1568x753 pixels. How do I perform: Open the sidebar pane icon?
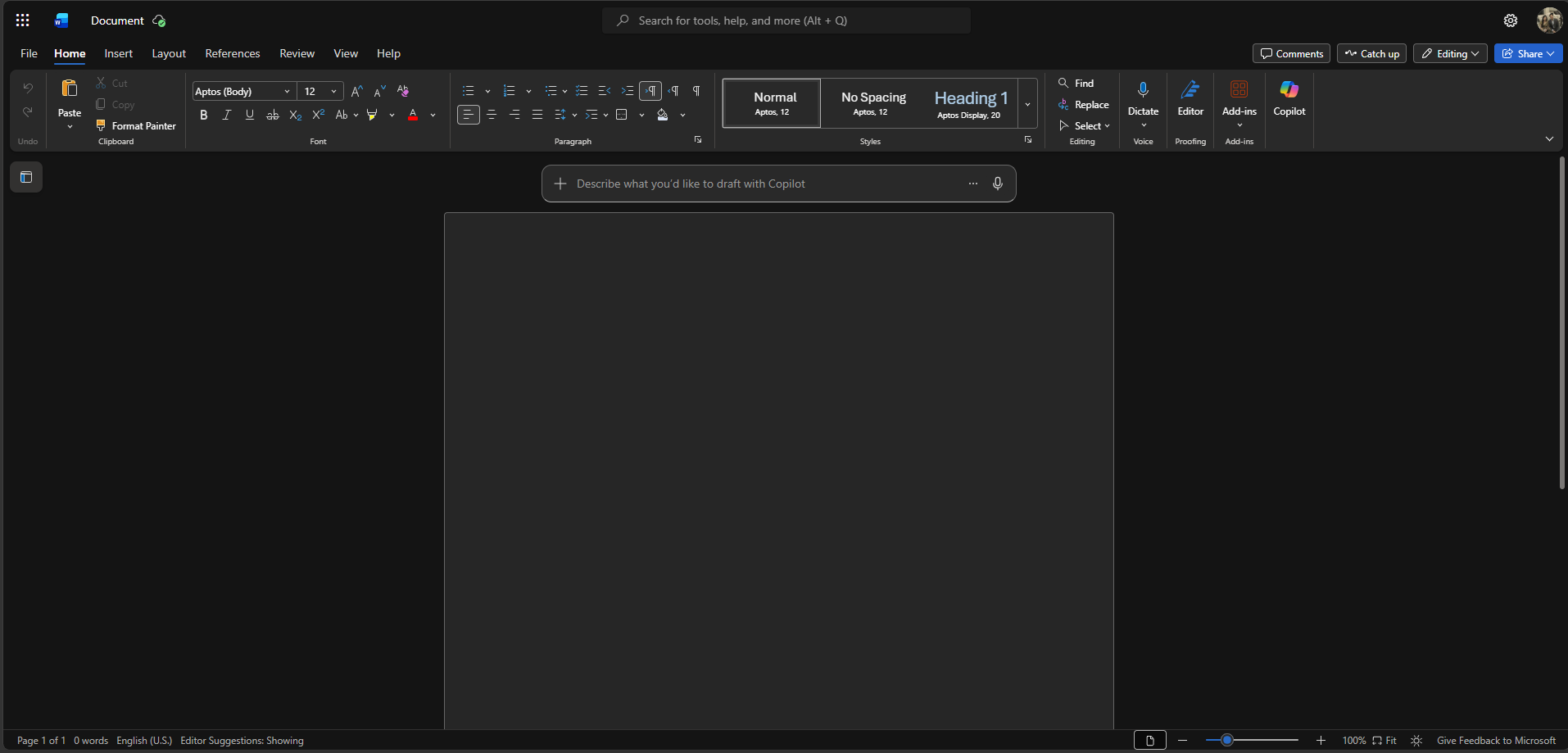tap(27, 177)
